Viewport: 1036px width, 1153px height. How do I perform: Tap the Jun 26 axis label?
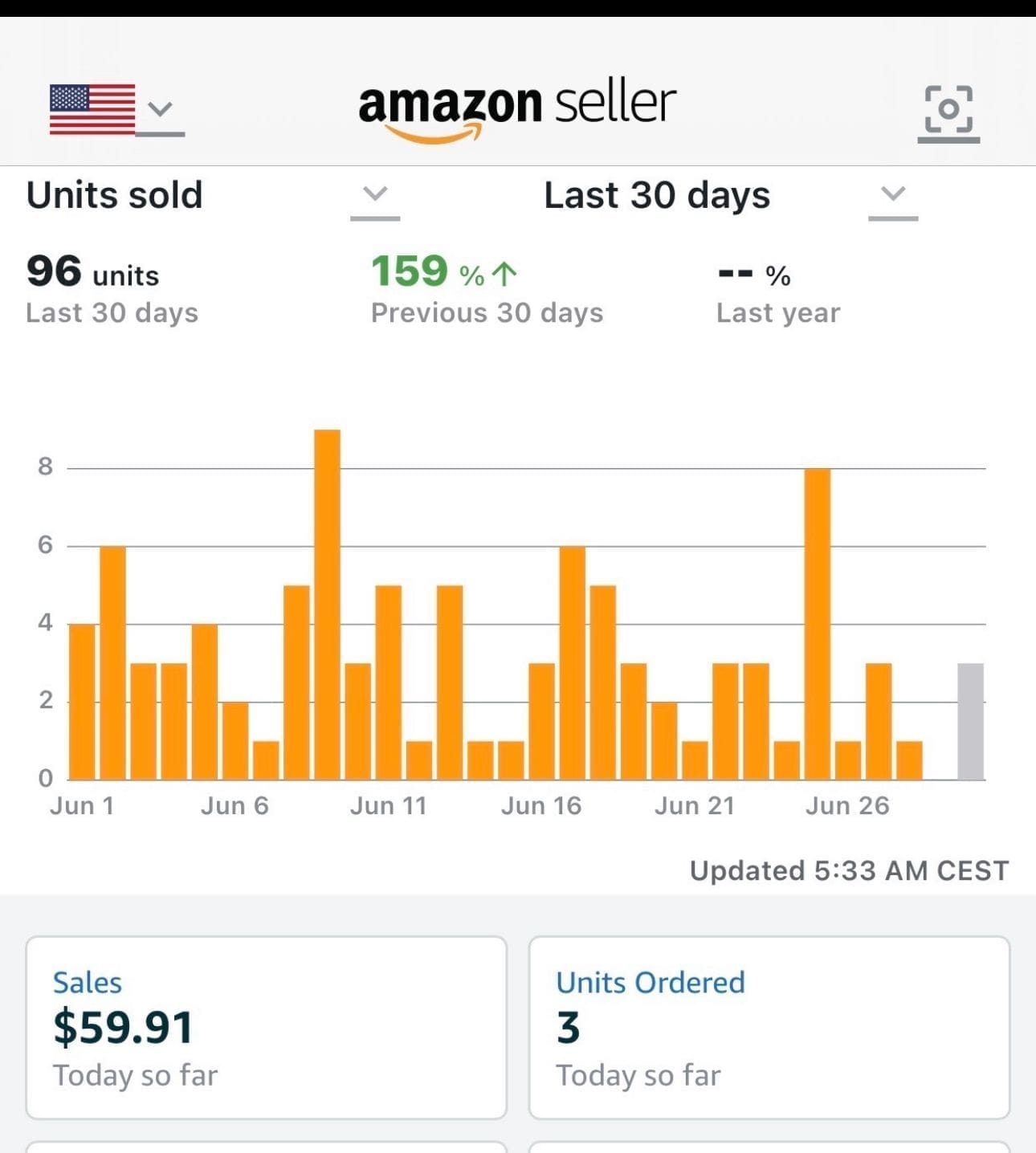tap(847, 805)
